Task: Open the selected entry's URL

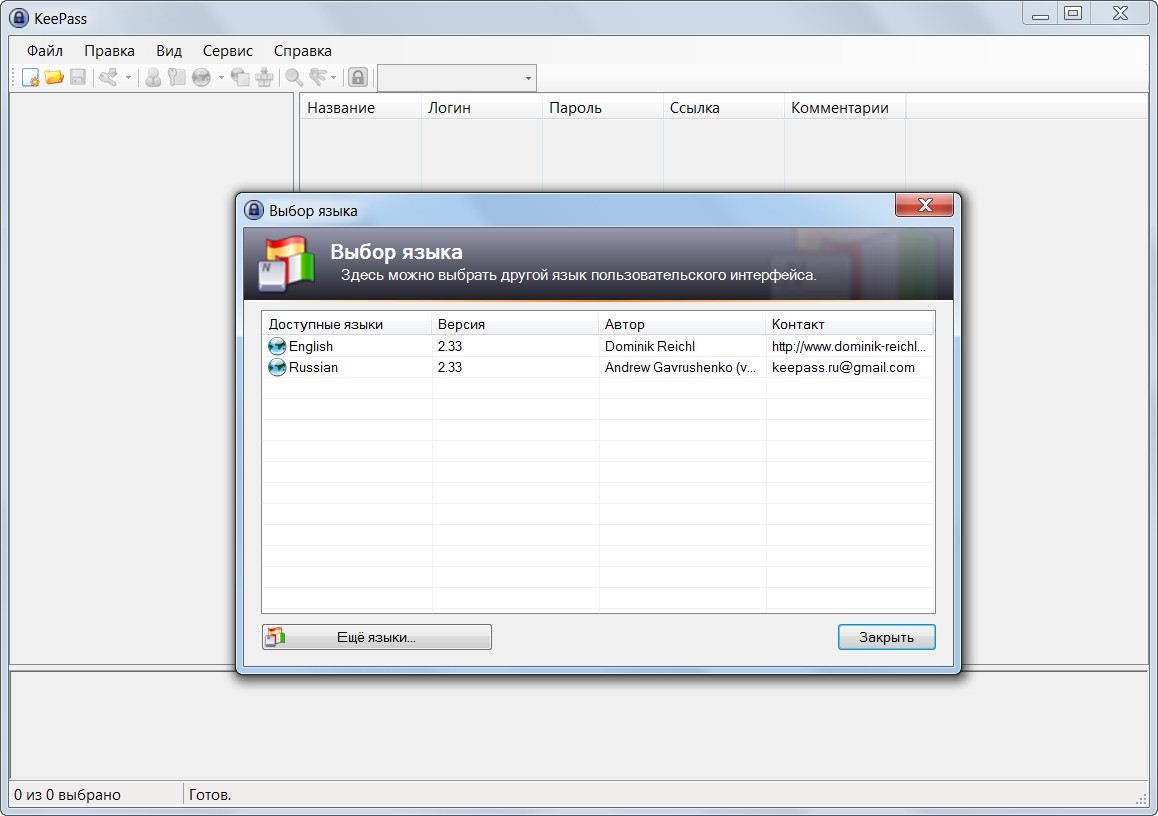Action: [203, 77]
